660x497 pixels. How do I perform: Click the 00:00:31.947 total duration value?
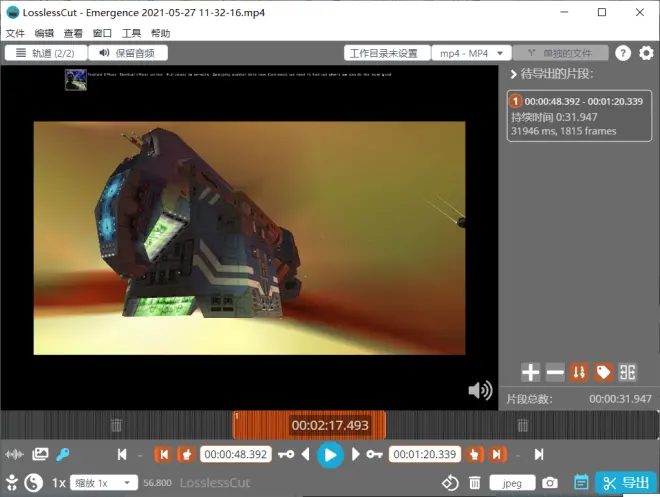coord(620,399)
